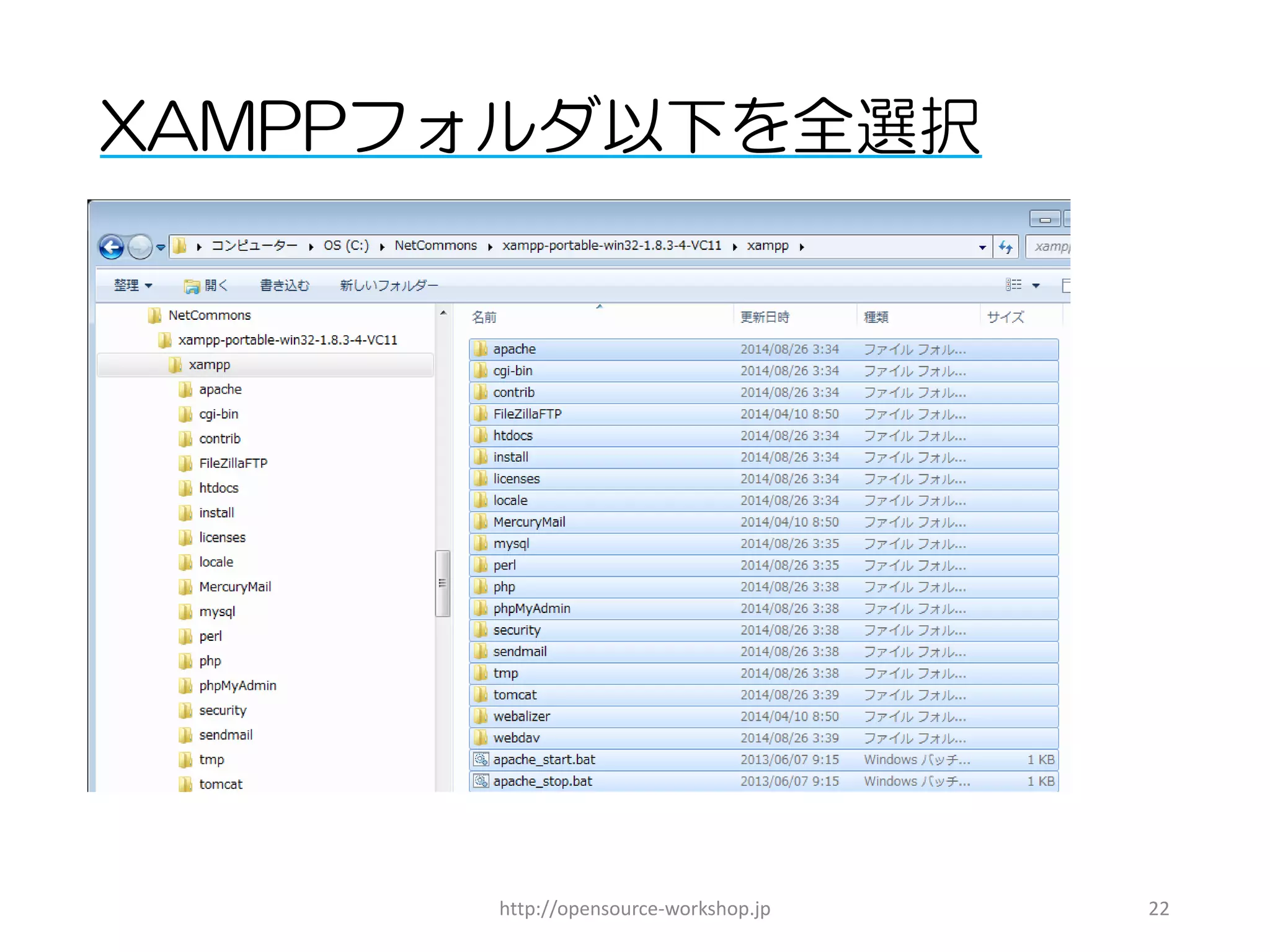Click the xampp search box
Image resolution: width=1270 pixels, height=952 pixels.
point(1049,247)
